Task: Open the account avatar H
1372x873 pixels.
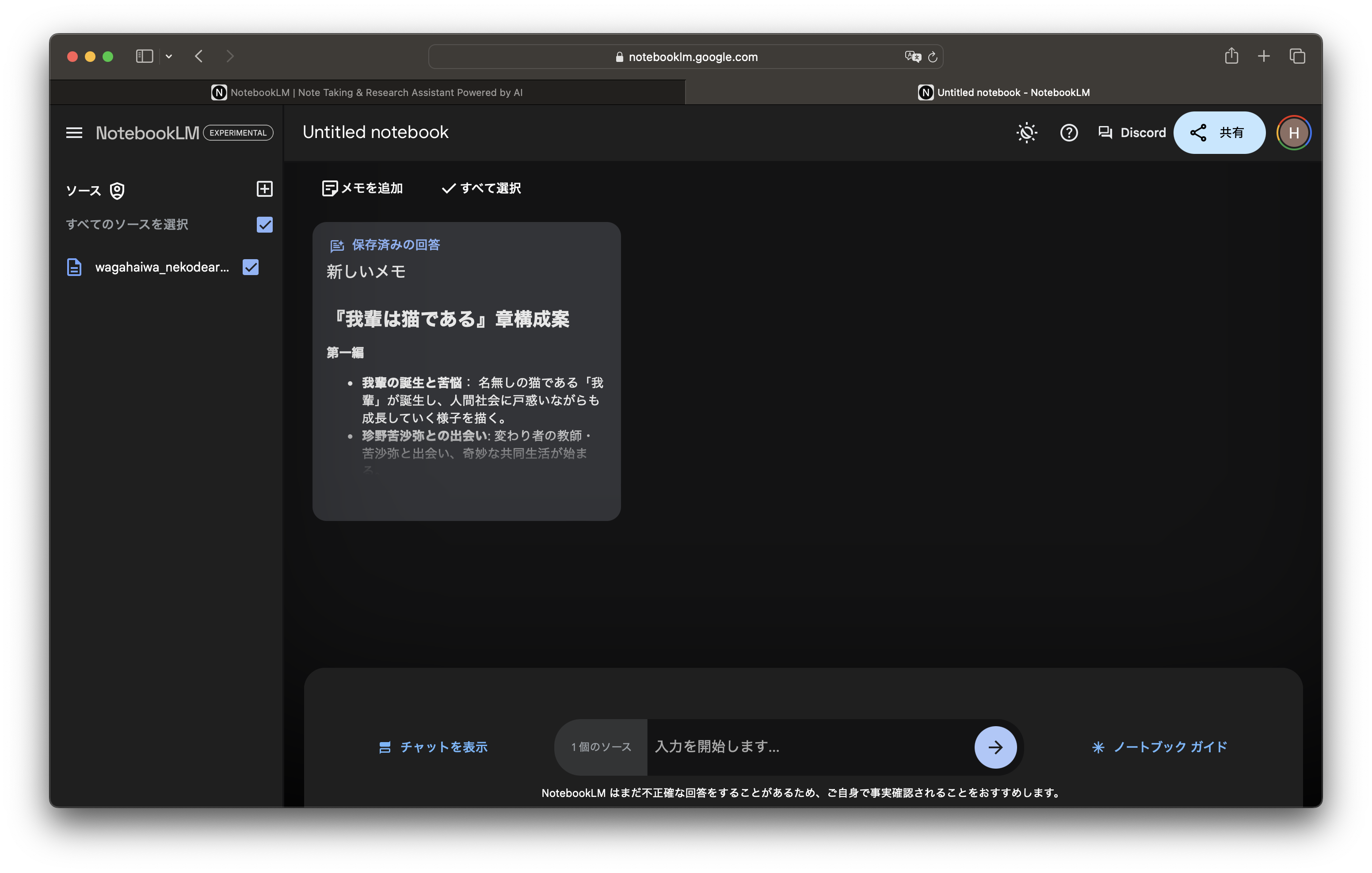Action: (x=1293, y=133)
